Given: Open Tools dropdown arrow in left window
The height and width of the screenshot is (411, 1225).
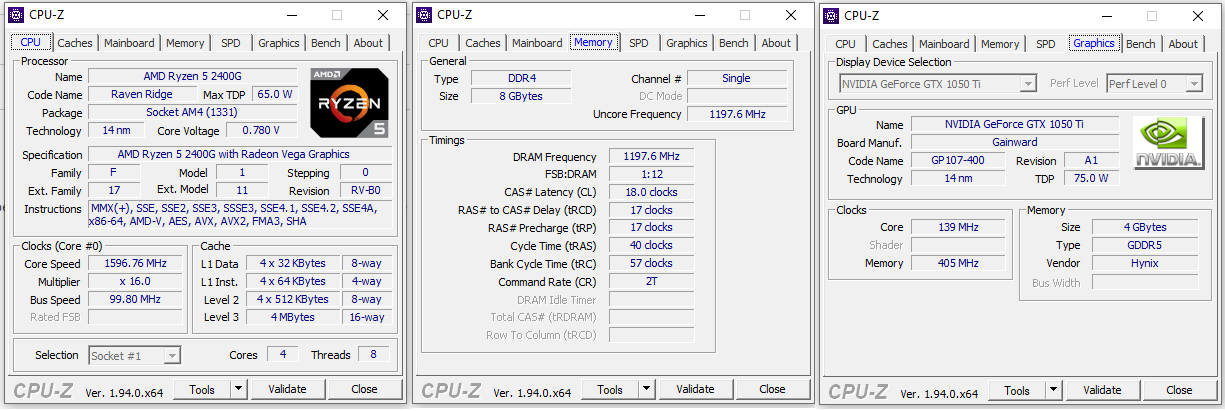Looking at the screenshot, I should pos(238,389).
